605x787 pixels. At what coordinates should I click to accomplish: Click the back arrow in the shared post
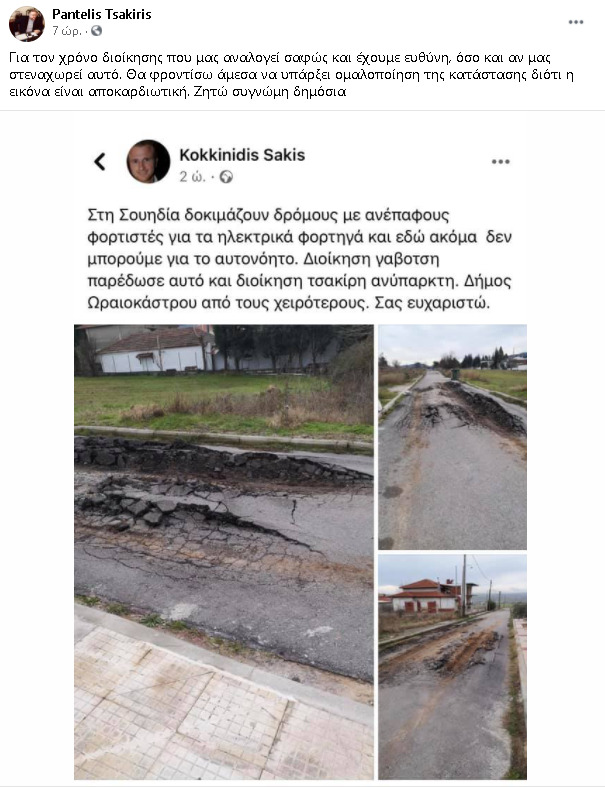point(100,162)
